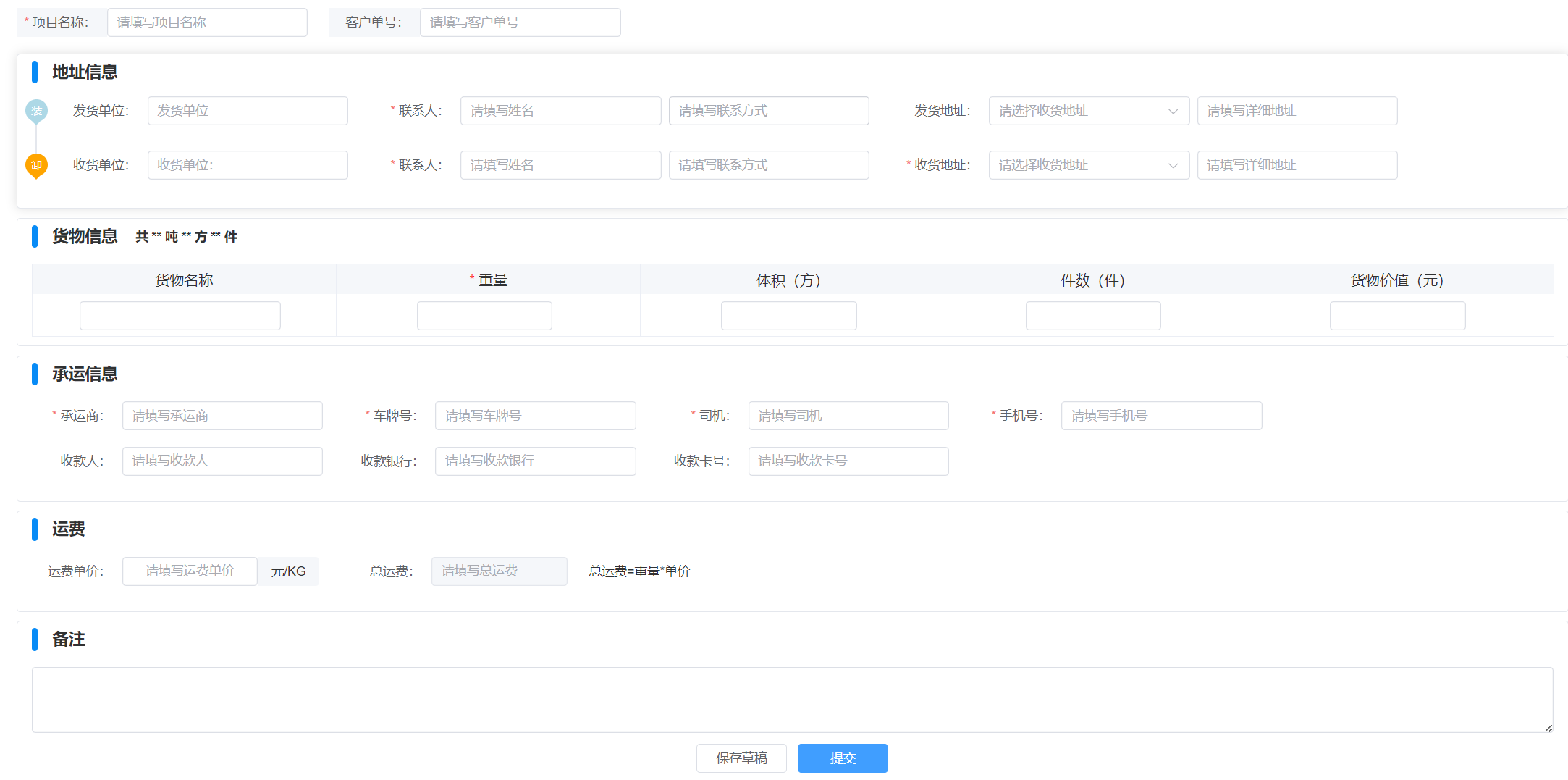The height and width of the screenshot is (780, 1568).
Task: Focus the 车牌号 input field
Action: (536, 416)
